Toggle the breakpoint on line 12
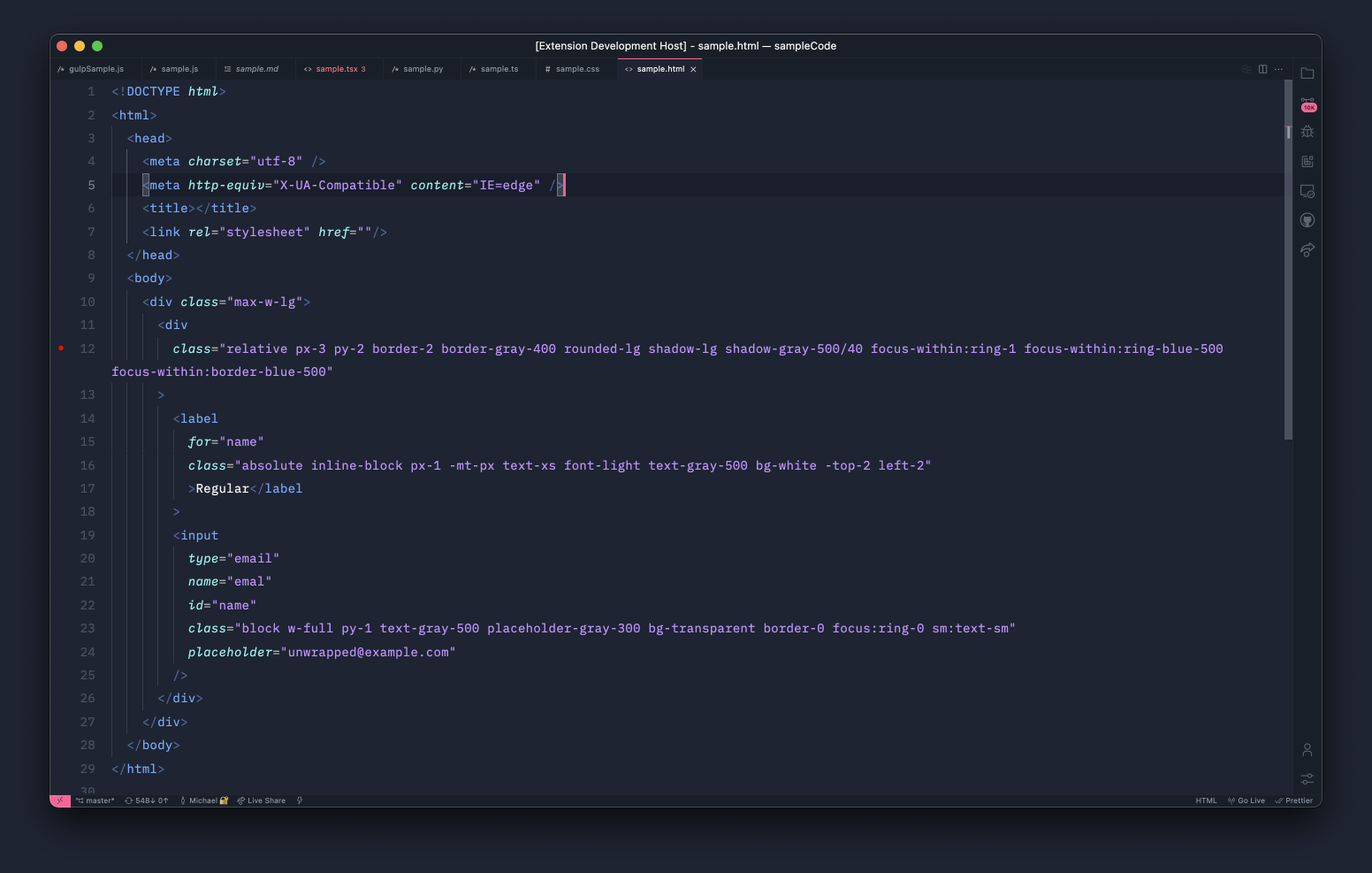 pyautogui.click(x=61, y=348)
